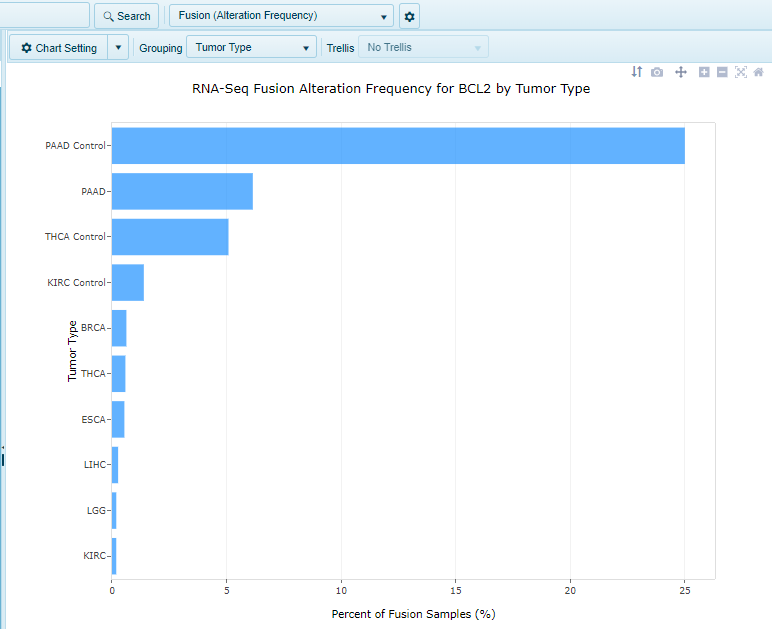Open the gear settings next to Fusion dropdown

click(x=409, y=16)
